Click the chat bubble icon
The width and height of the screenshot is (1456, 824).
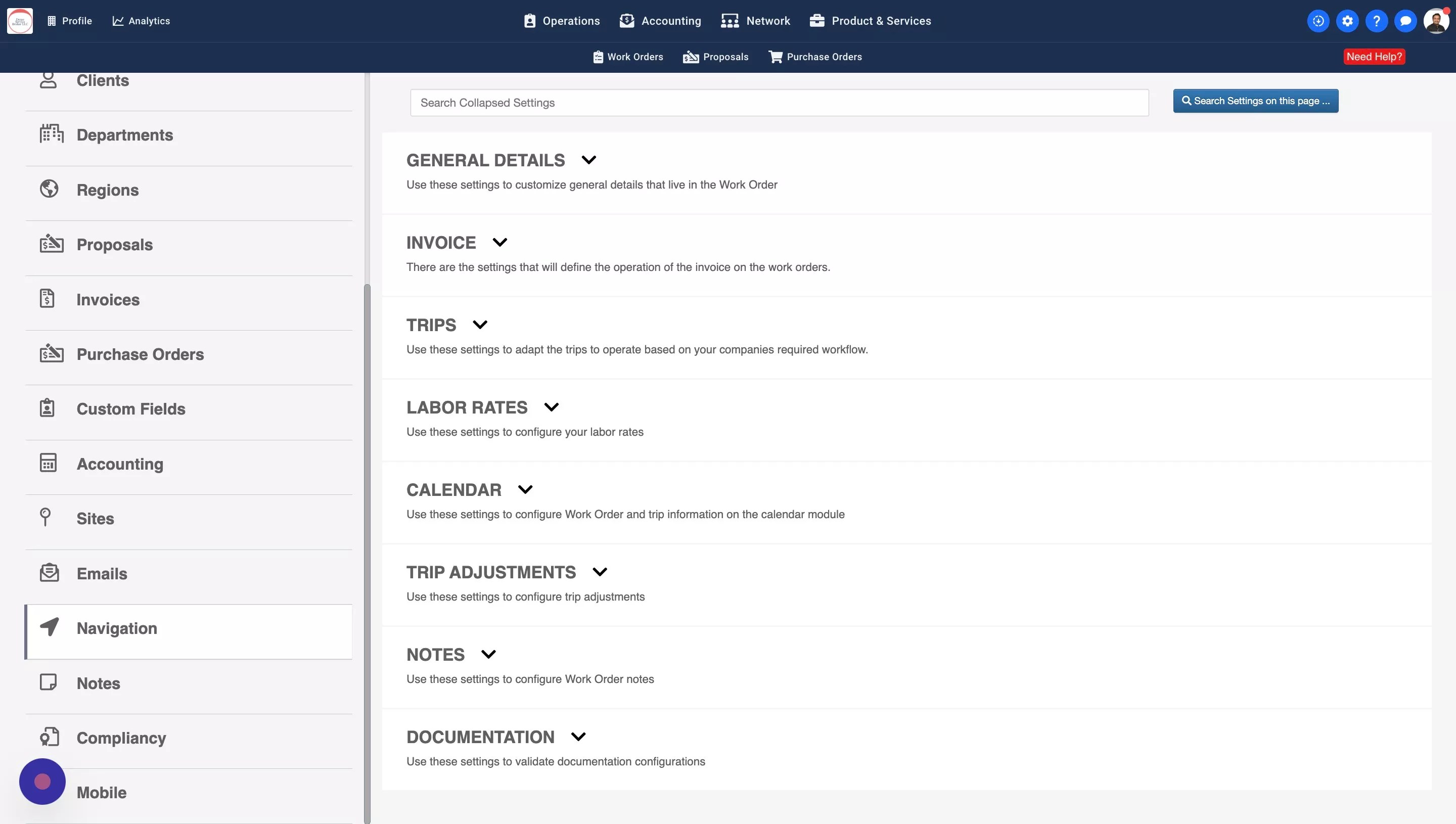pyautogui.click(x=1406, y=20)
